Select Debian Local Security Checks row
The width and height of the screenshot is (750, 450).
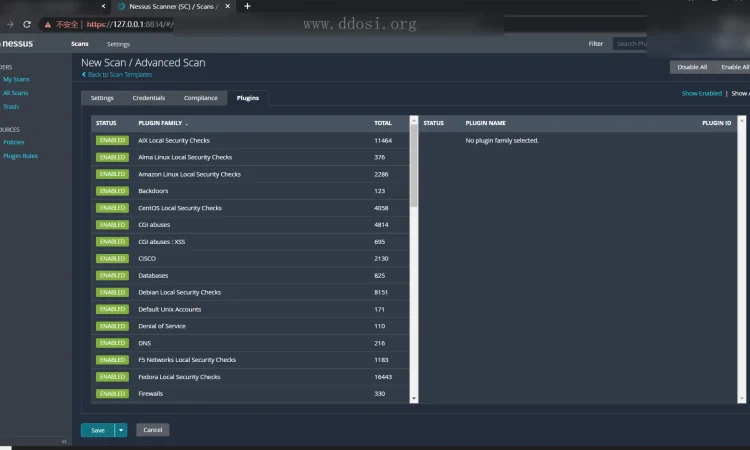(x=250, y=292)
